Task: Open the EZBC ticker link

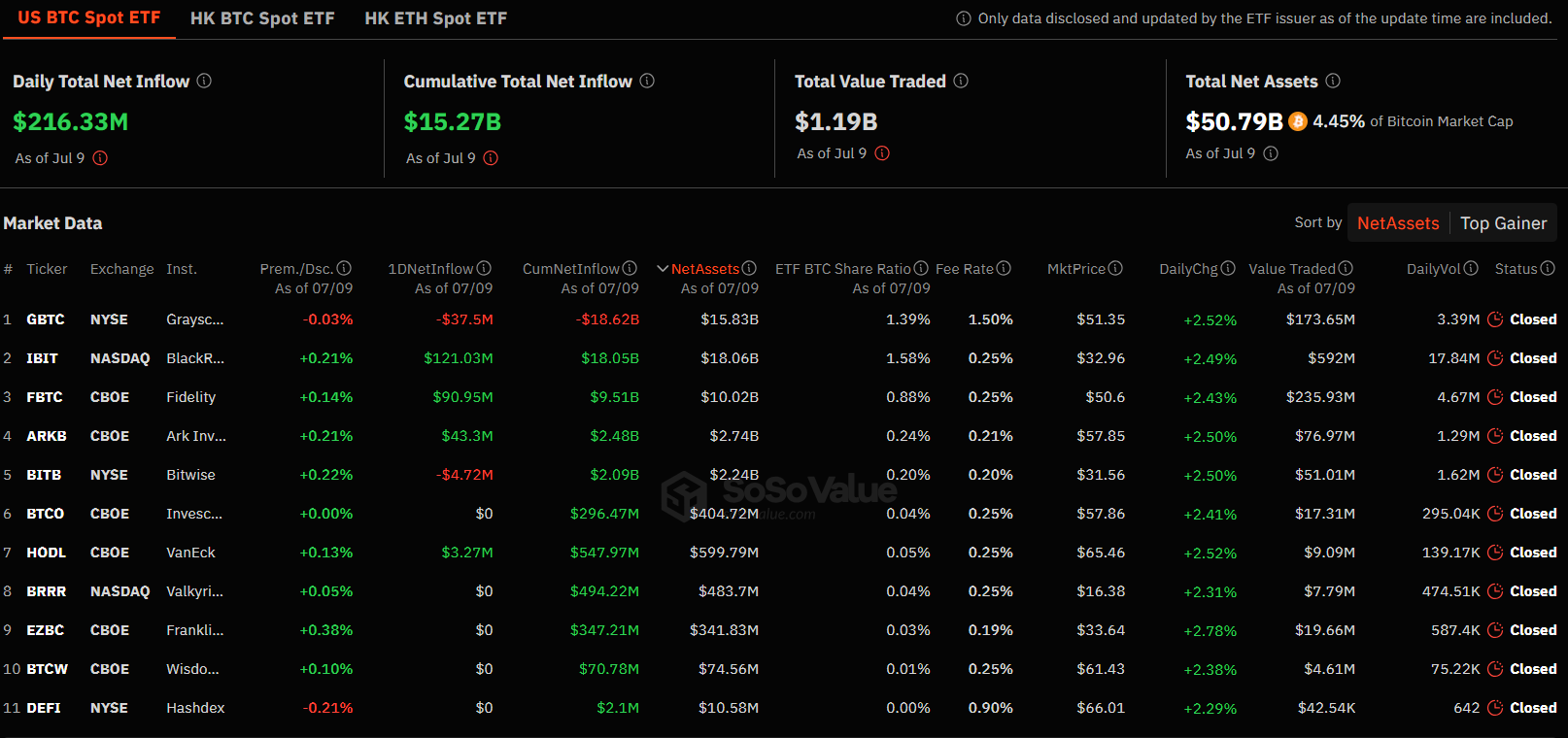Action: pyautogui.click(x=46, y=630)
